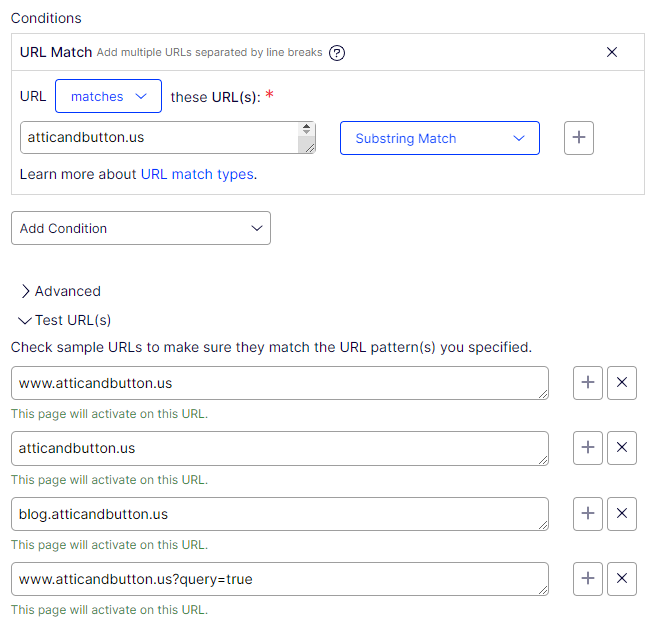Open the Add Condition dropdown
The image size is (655, 633).
point(140,228)
